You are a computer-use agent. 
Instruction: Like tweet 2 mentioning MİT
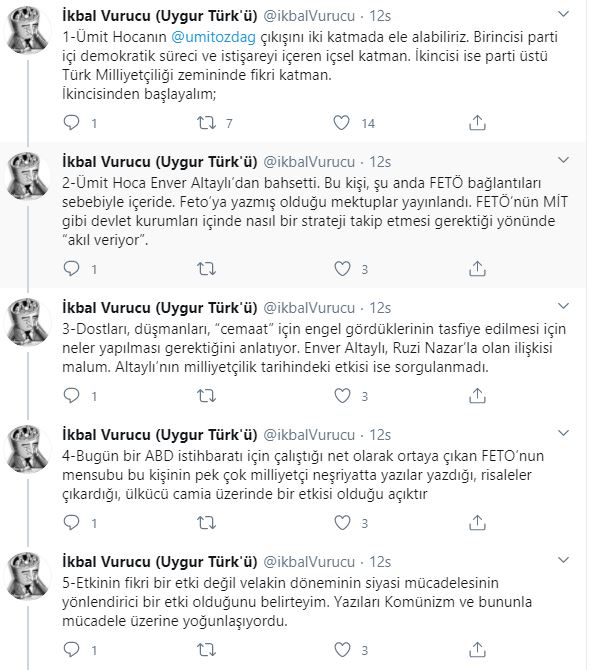pos(342,269)
